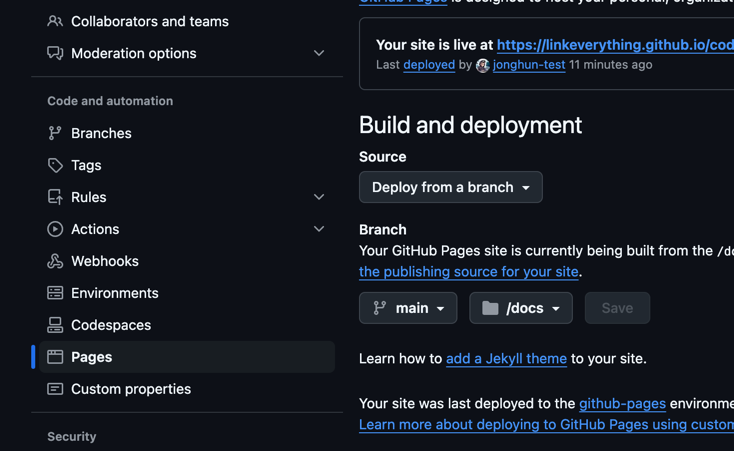Expand the Rules section chevron

319,197
